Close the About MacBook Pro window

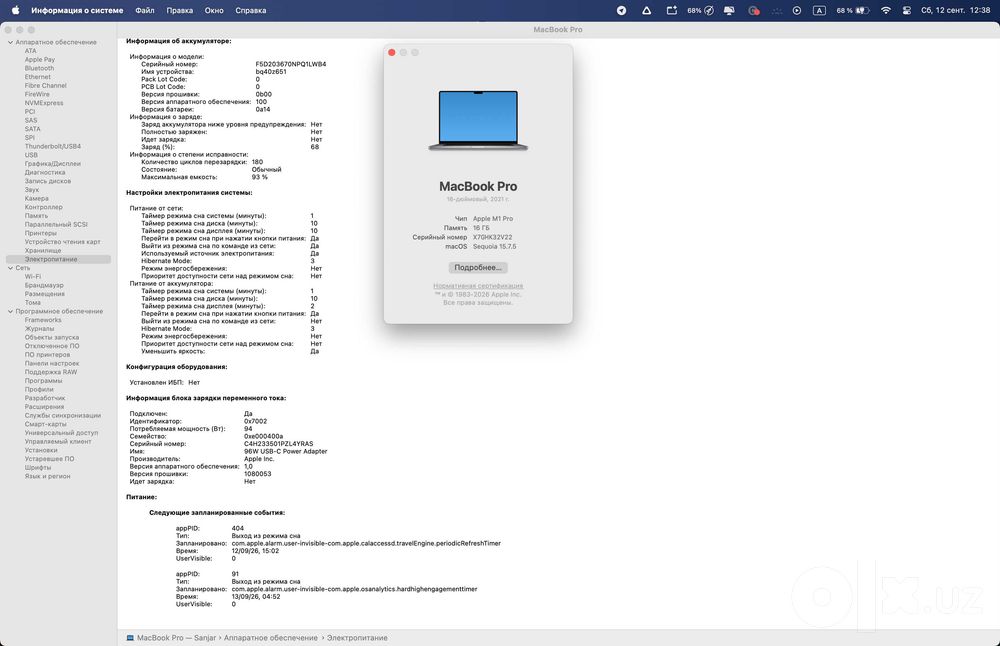[x=392, y=52]
